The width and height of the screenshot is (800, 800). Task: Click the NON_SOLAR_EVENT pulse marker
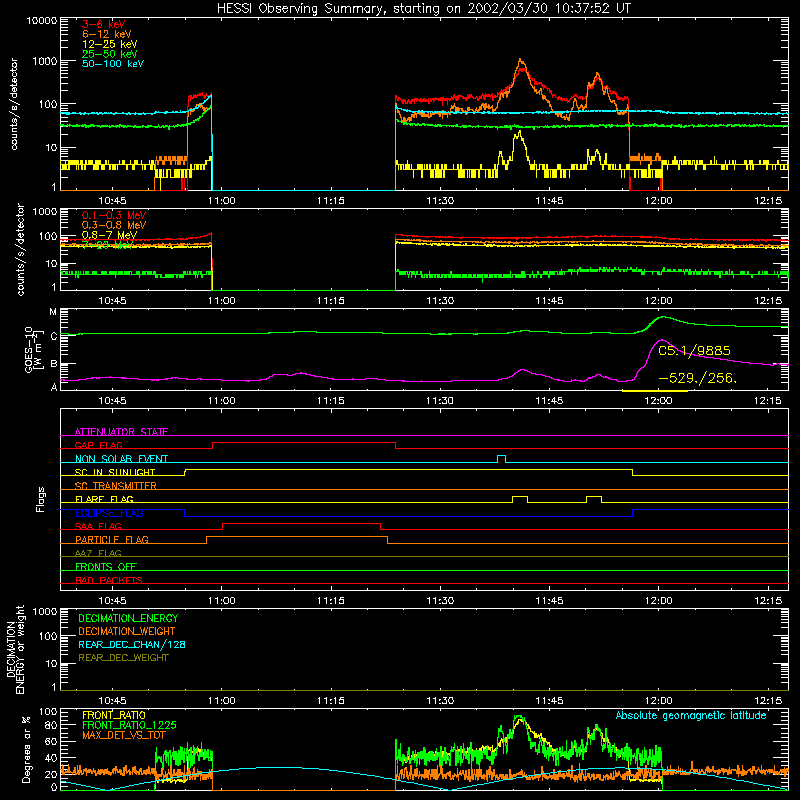(502, 459)
